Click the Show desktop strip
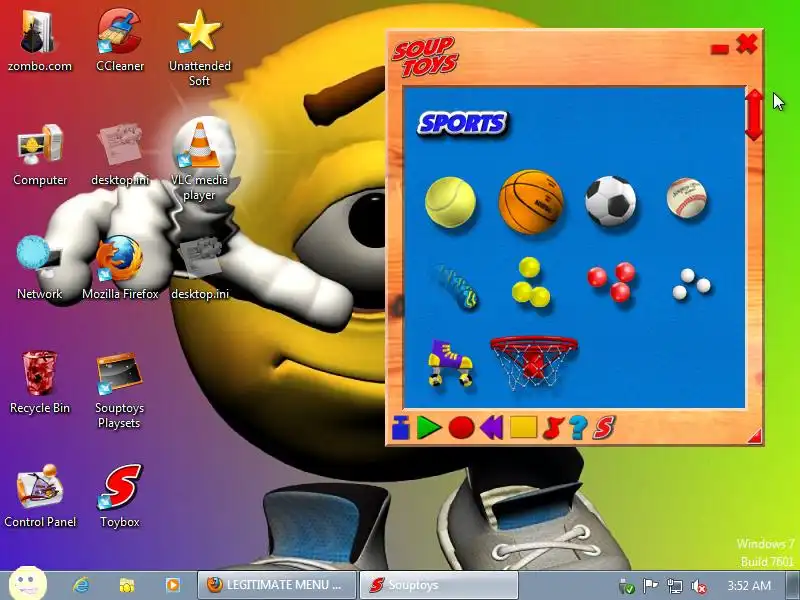 (793, 585)
